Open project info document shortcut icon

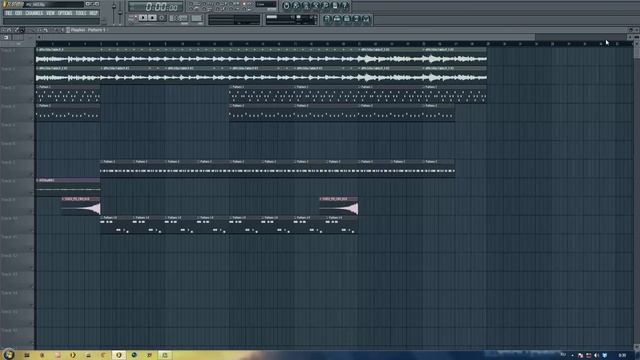[335, 5]
